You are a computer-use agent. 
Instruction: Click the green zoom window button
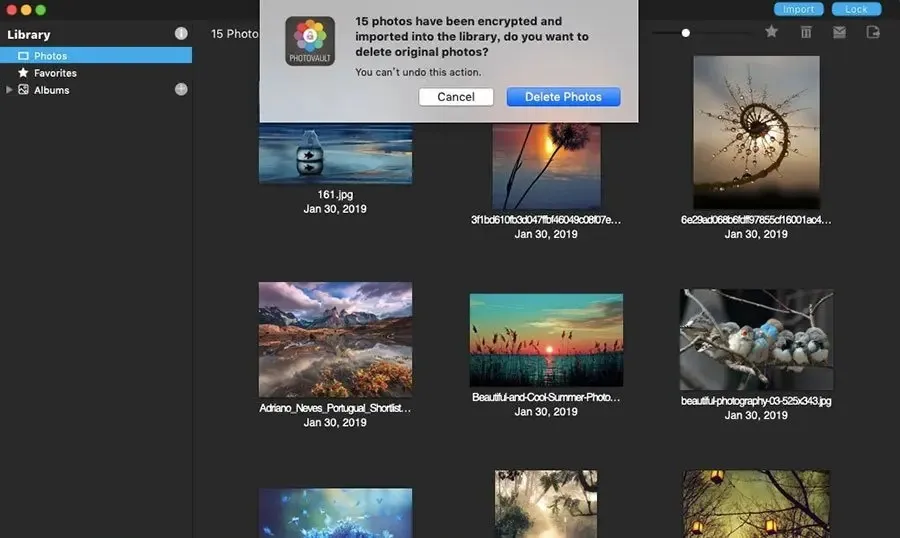tap(40, 10)
